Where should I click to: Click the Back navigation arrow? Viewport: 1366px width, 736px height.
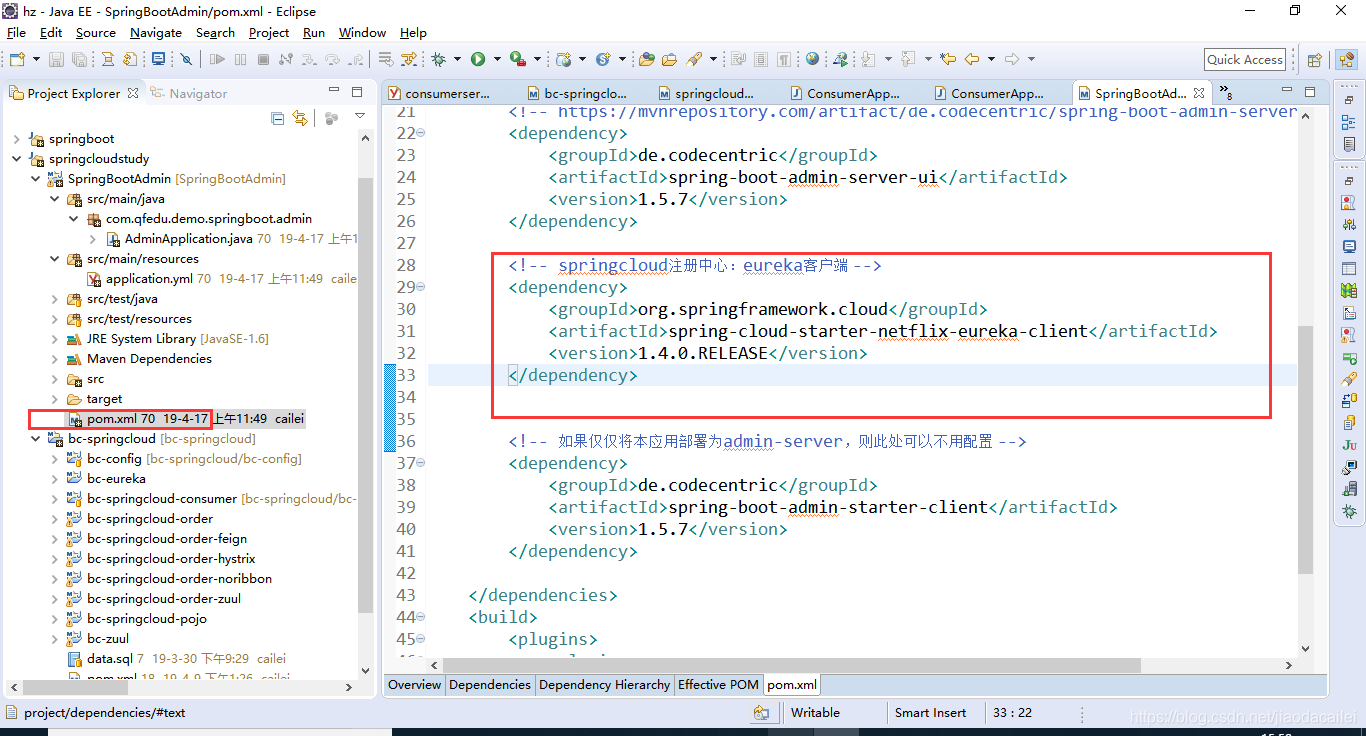click(x=972, y=59)
